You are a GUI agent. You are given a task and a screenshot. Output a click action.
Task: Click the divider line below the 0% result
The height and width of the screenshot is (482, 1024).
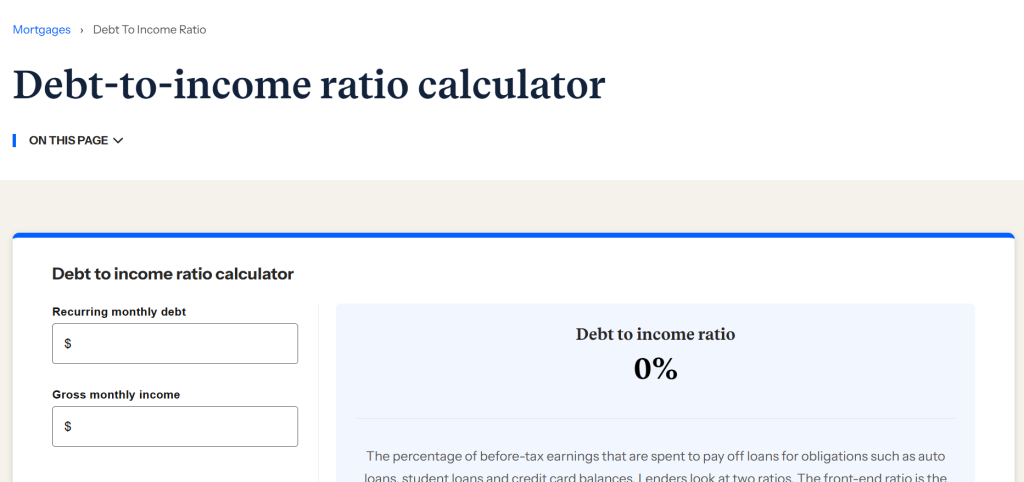[655, 418]
